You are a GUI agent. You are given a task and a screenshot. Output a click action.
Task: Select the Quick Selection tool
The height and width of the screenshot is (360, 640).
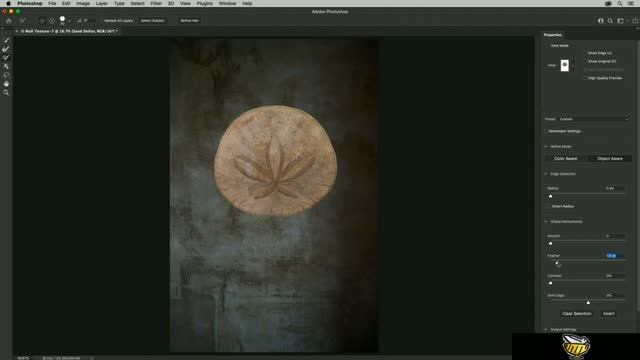pos(6,40)
